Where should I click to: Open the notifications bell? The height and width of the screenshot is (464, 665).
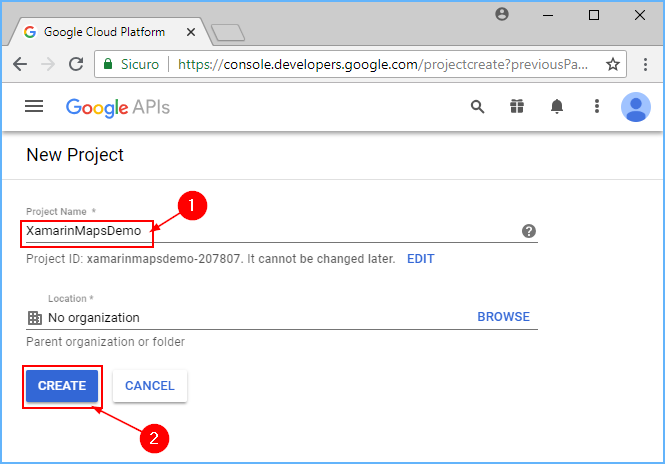557,106
